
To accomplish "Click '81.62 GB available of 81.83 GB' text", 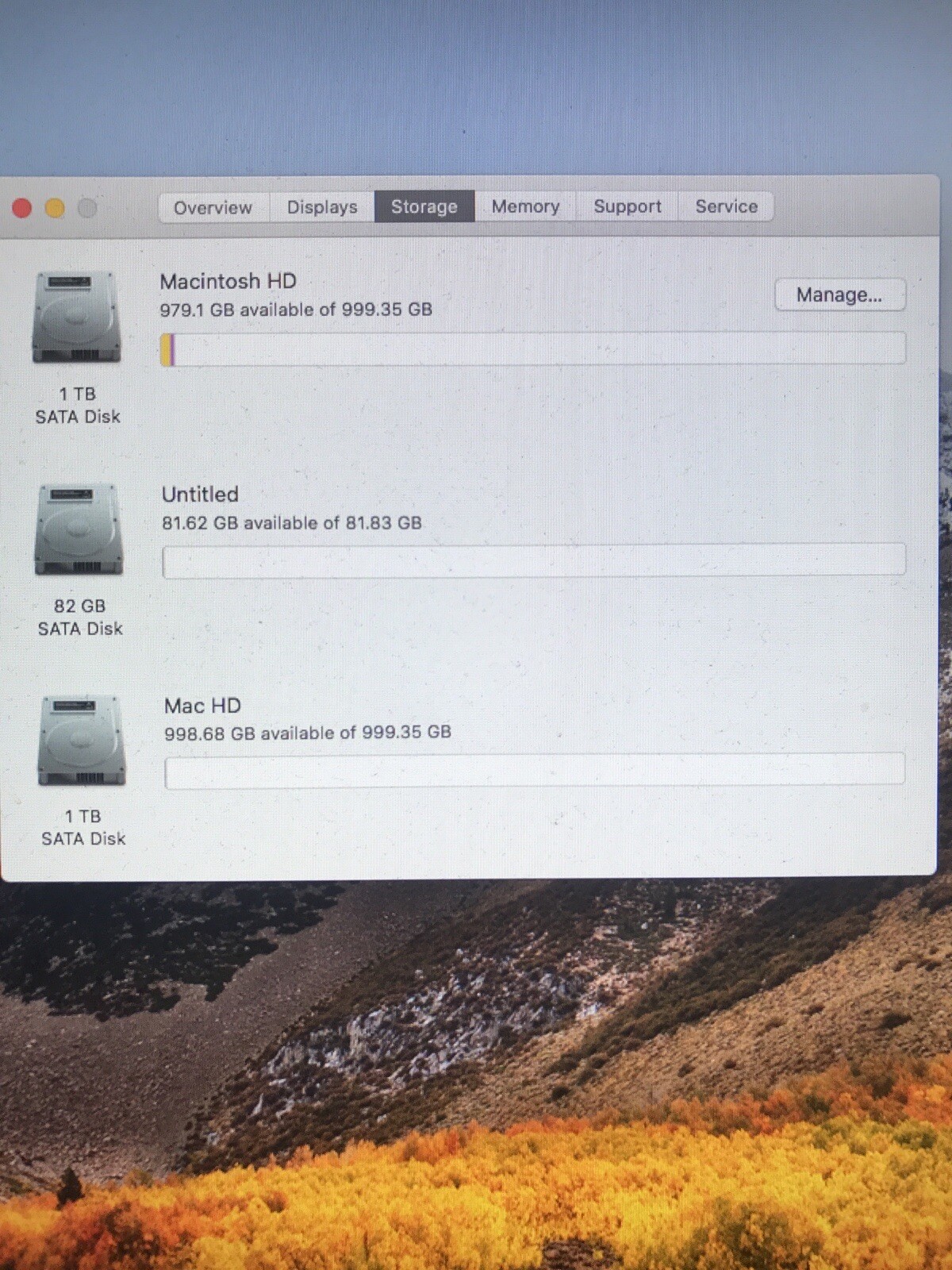I will [x=292, y=523].
